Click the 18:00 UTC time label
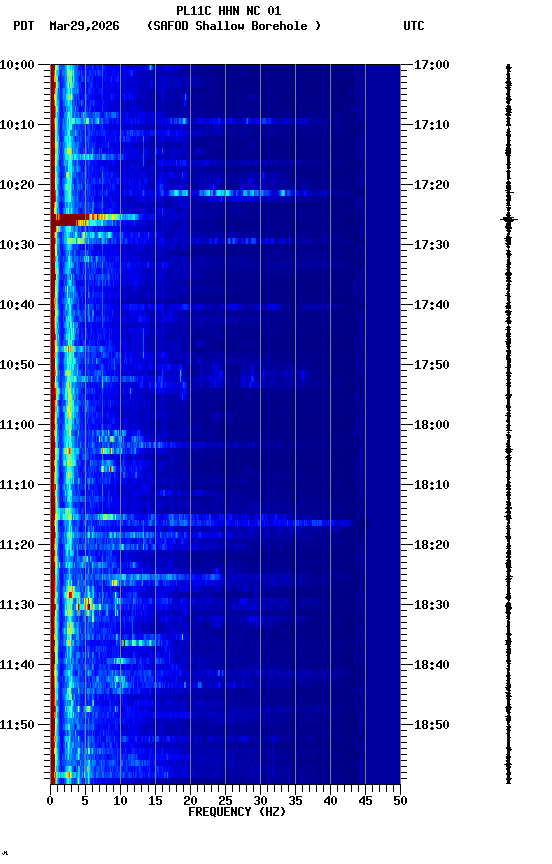This screenshot has width=552, height=864. point(432,425)
